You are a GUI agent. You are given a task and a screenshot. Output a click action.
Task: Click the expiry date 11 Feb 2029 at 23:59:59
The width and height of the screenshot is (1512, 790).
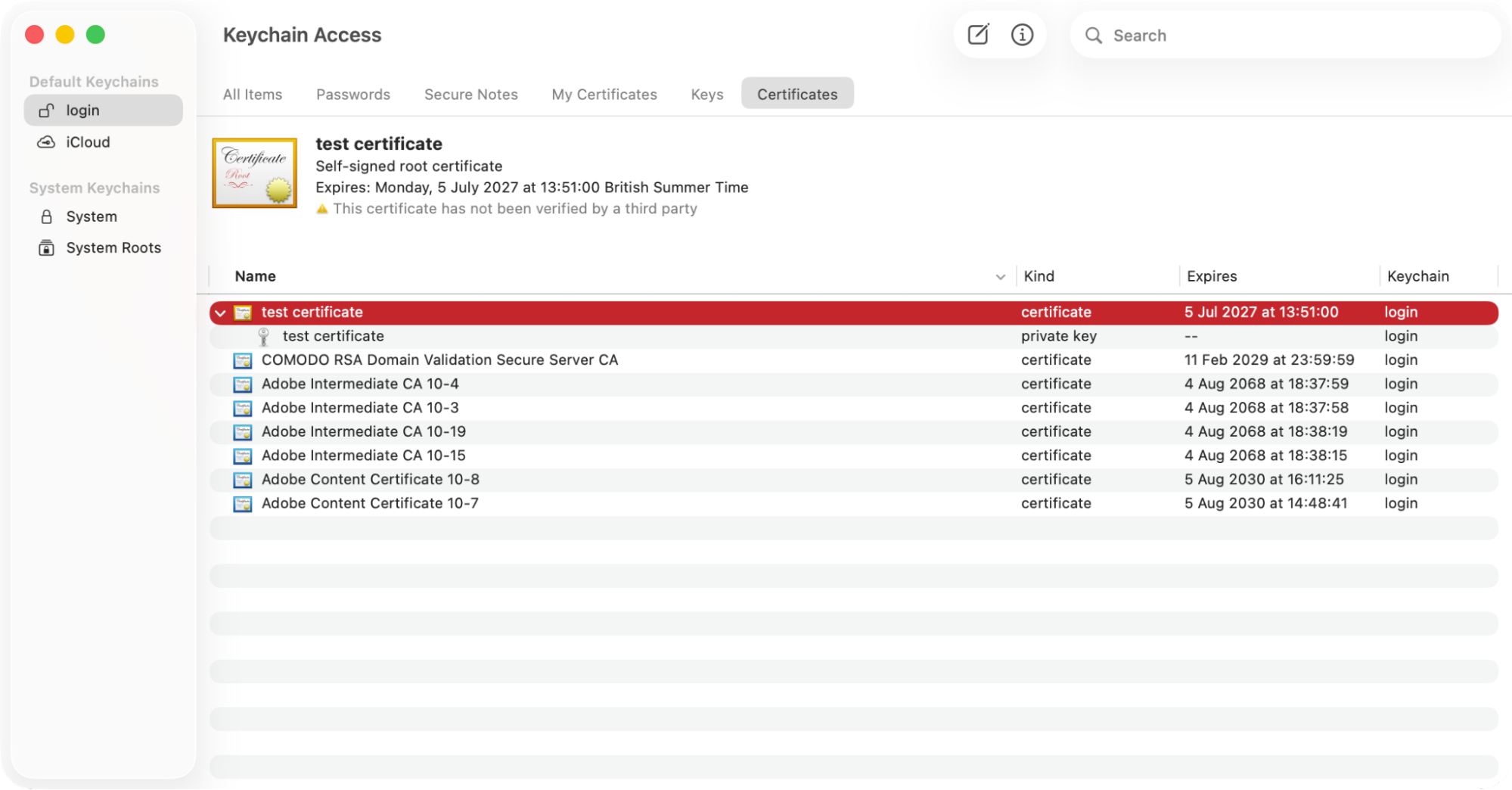pos(1269,360)
